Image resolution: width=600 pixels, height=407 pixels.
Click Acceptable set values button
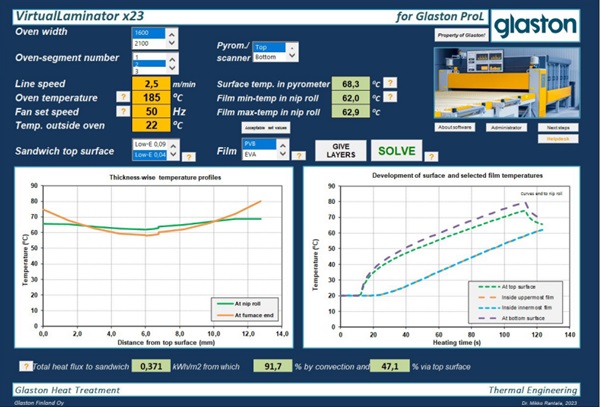point(266,128)
